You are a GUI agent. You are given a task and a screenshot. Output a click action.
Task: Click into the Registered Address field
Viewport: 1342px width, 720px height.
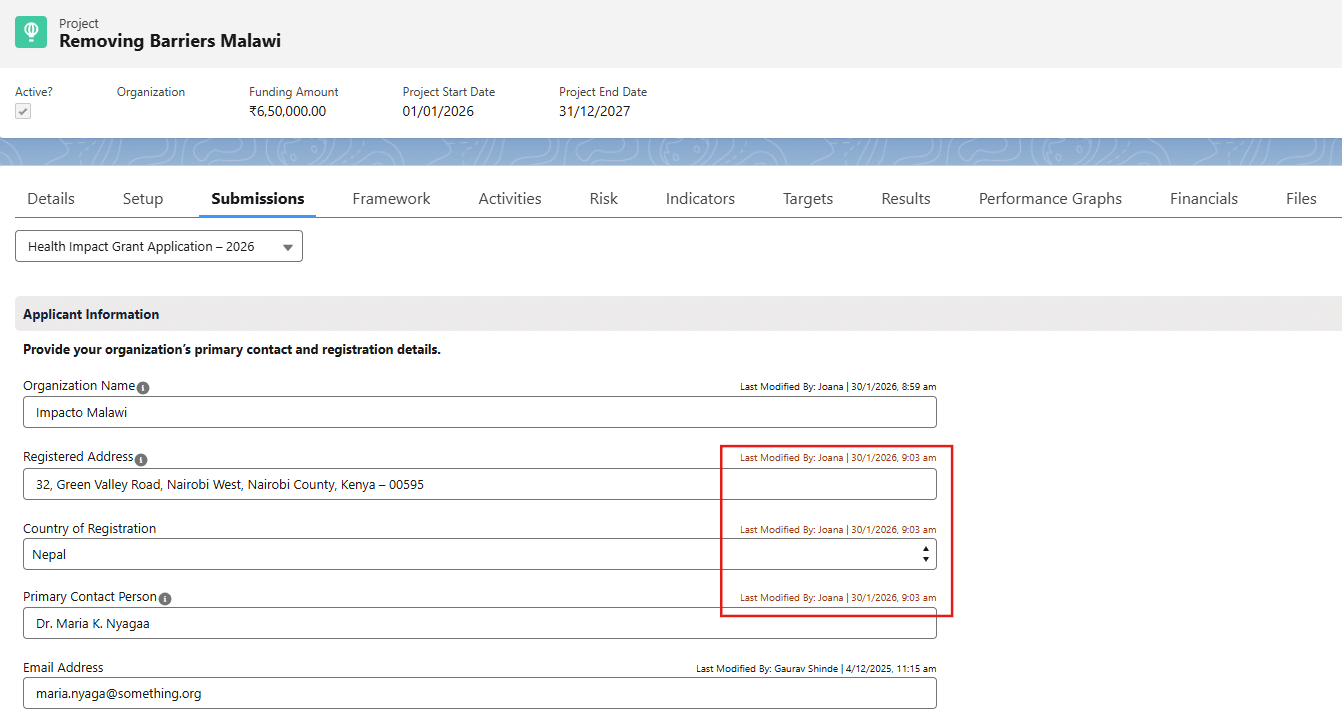click(x=479, y=484)
